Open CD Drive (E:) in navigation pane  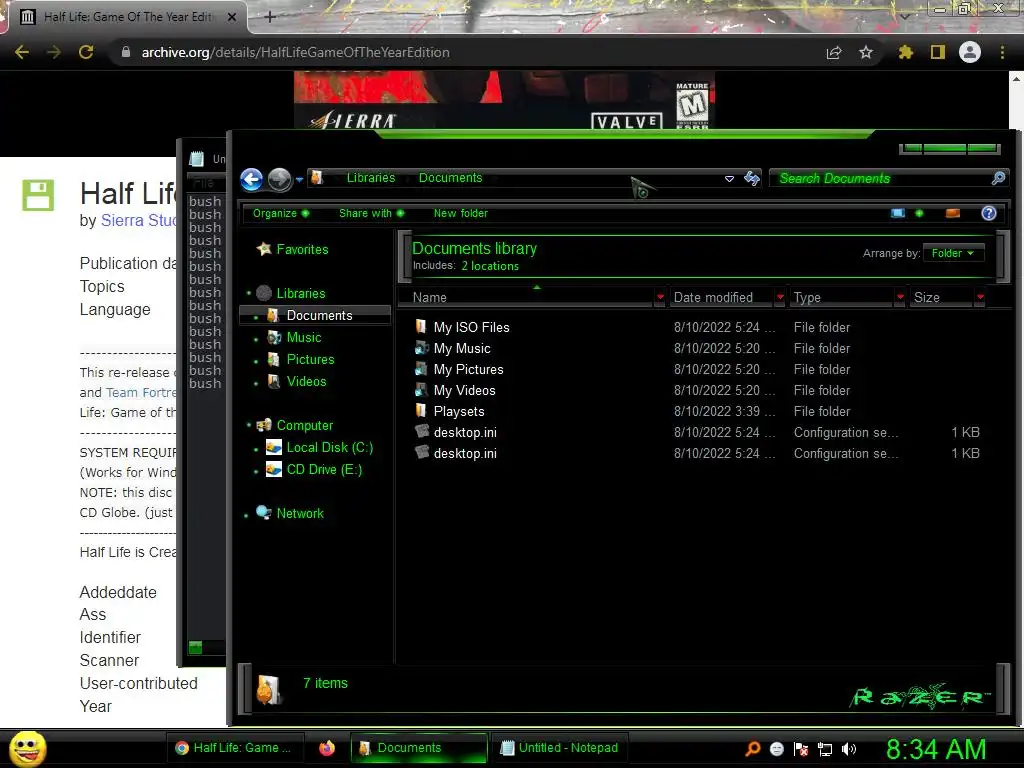[324, 470]
